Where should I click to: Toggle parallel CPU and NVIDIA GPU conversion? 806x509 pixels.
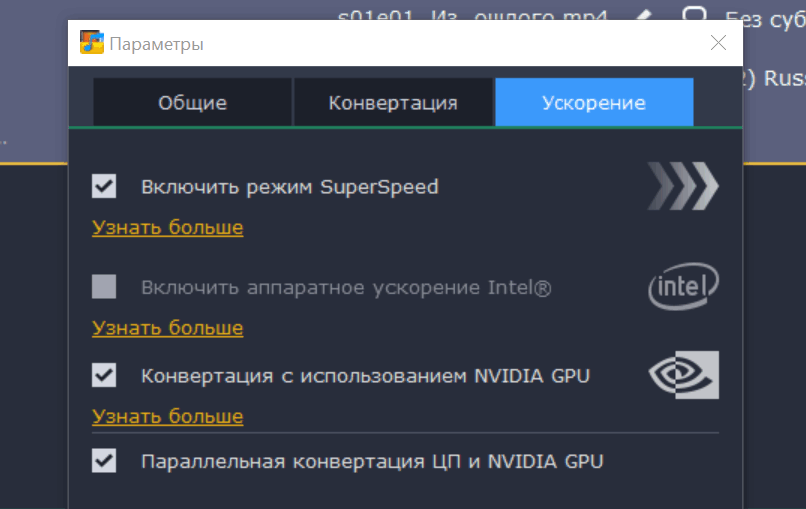(x=104, y=461)
